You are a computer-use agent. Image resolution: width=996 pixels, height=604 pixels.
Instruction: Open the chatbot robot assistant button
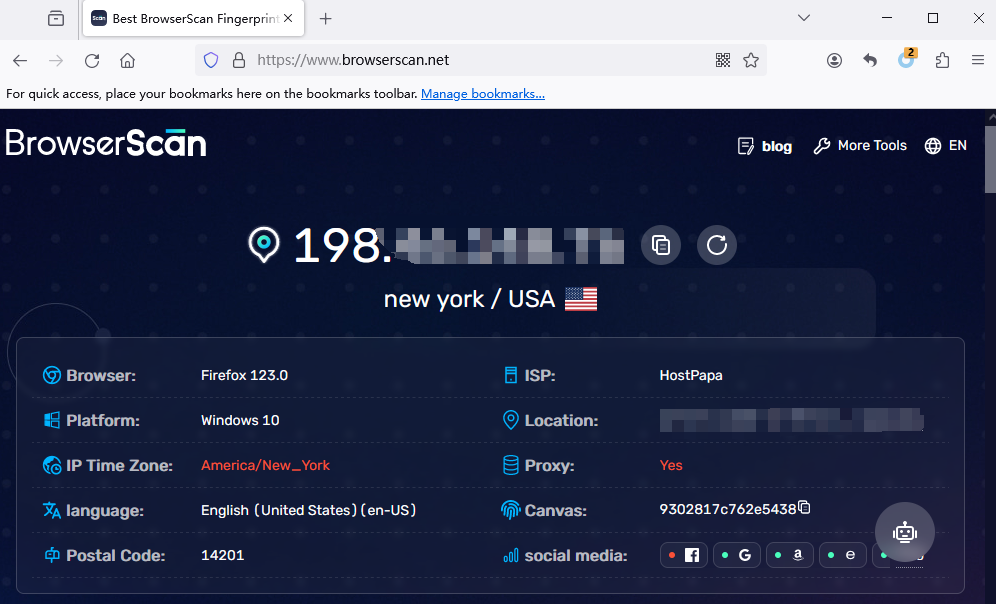tap(905, 532)
